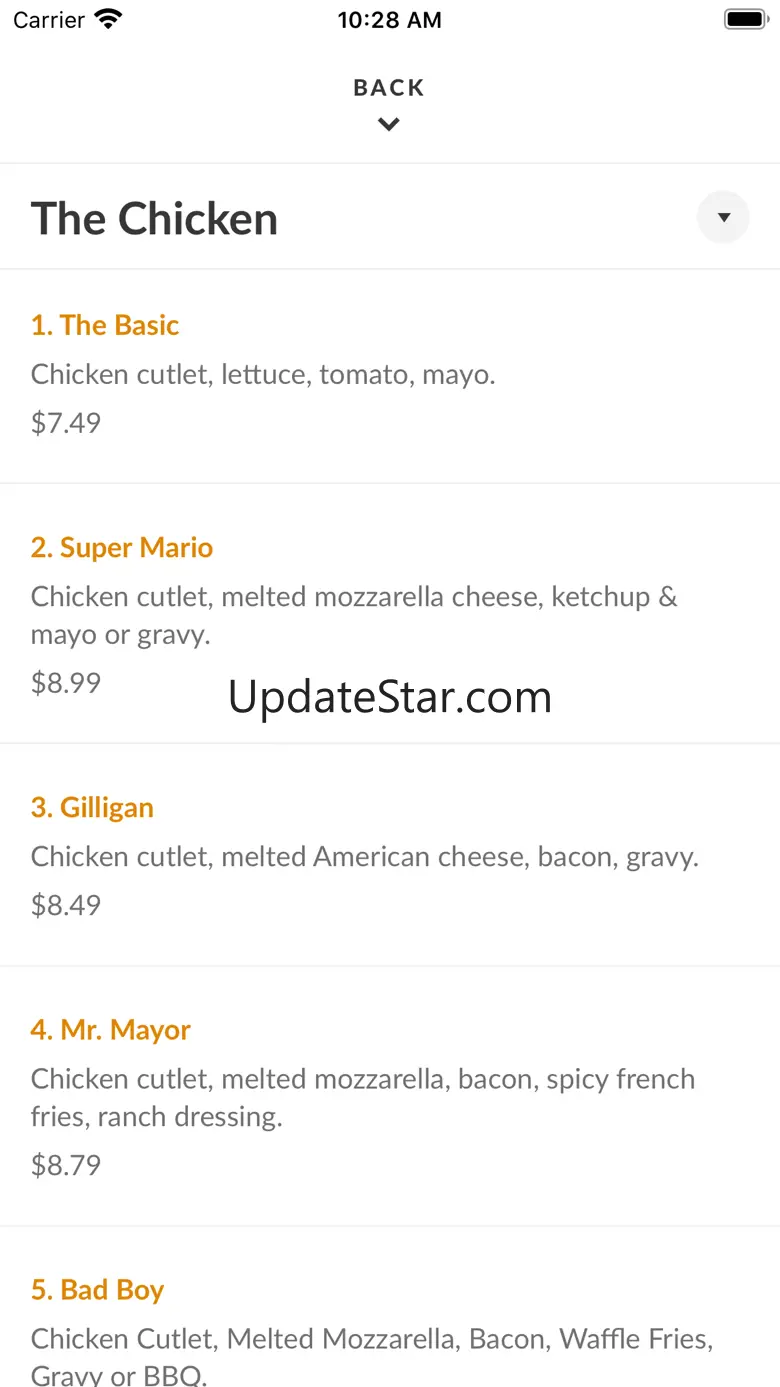Image resolution: width=780 pixels, height=1387 pixels.
Task: Tap the battery status icon
Action: pos(744,19)
